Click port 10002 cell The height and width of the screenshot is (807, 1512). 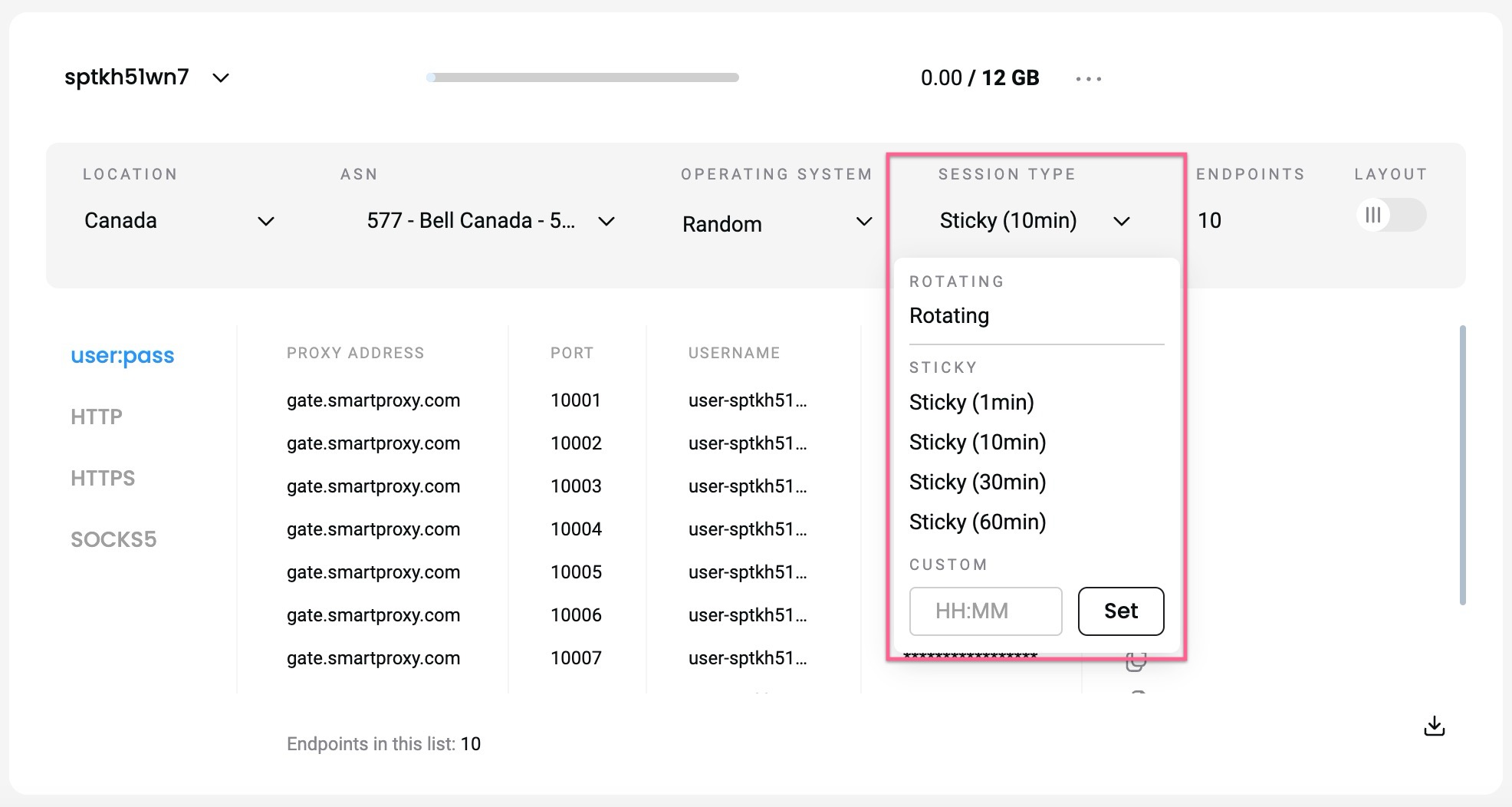coord(576,443)
